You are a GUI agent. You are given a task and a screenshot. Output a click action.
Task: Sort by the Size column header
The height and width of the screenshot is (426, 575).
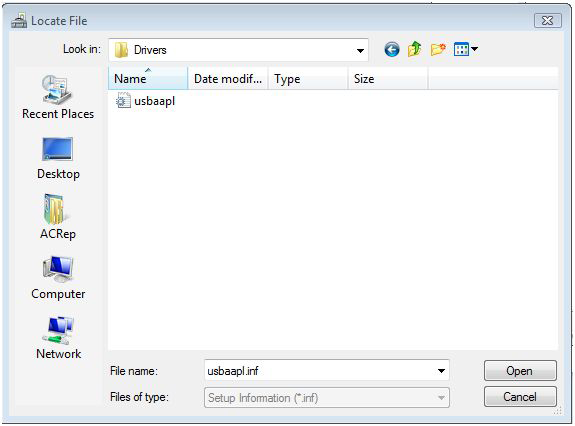pos(388,78)
